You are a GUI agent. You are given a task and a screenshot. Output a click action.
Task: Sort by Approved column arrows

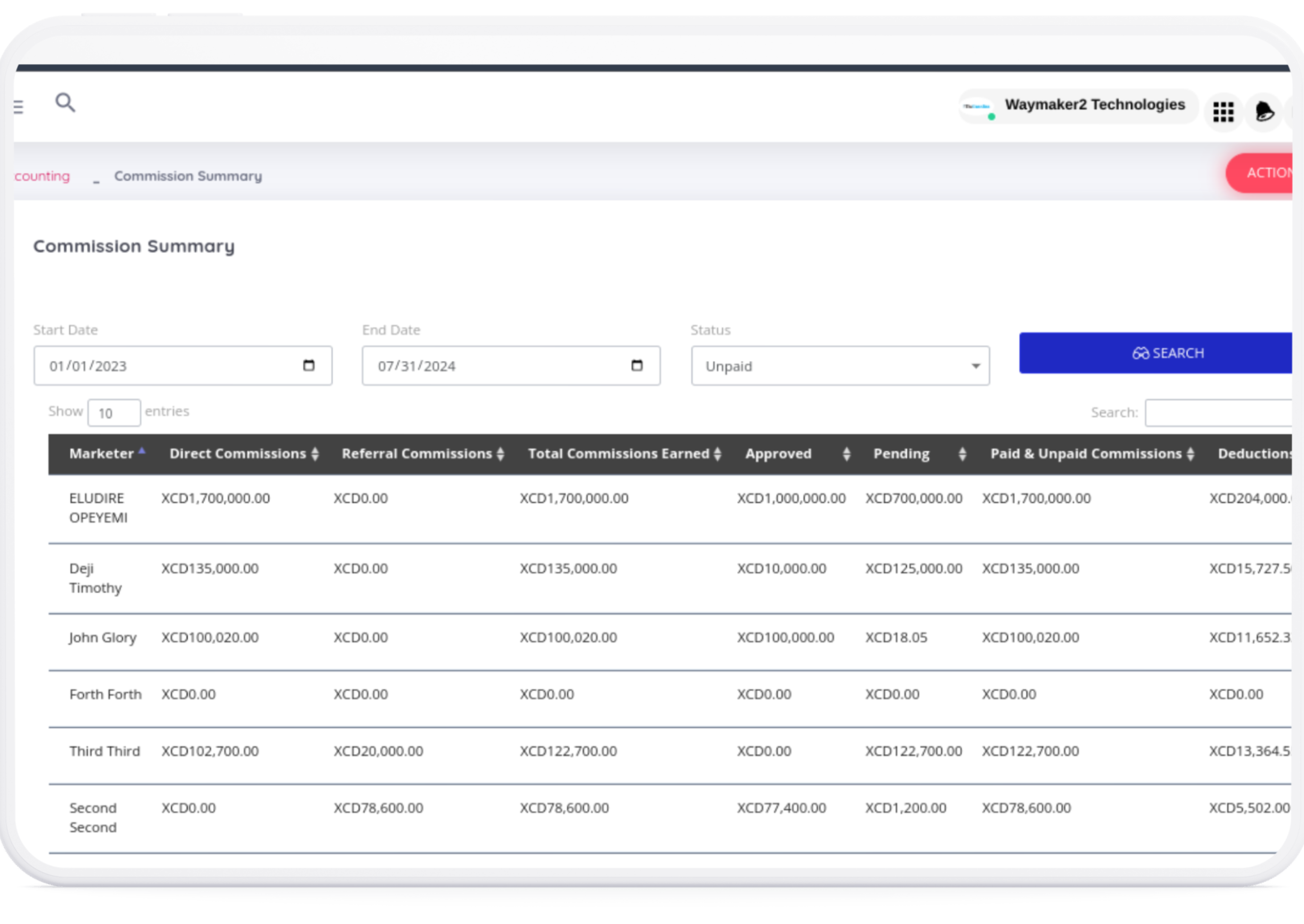pos(846,453)
